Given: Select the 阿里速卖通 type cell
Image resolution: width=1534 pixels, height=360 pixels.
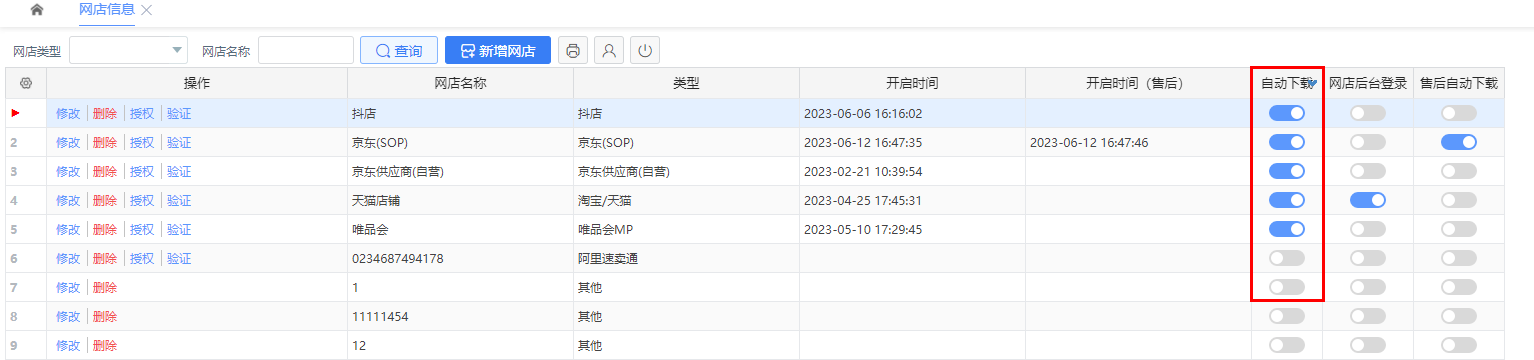Looking at the screenshot, I should point(686,259).
